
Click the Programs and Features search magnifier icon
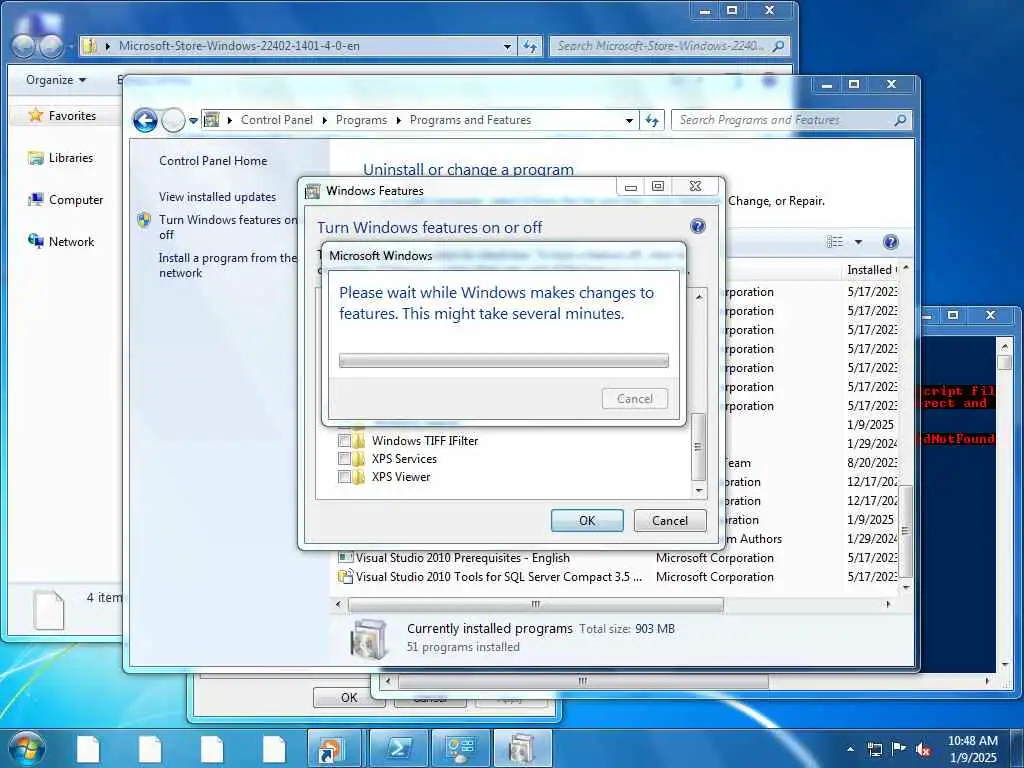(900, 120)
